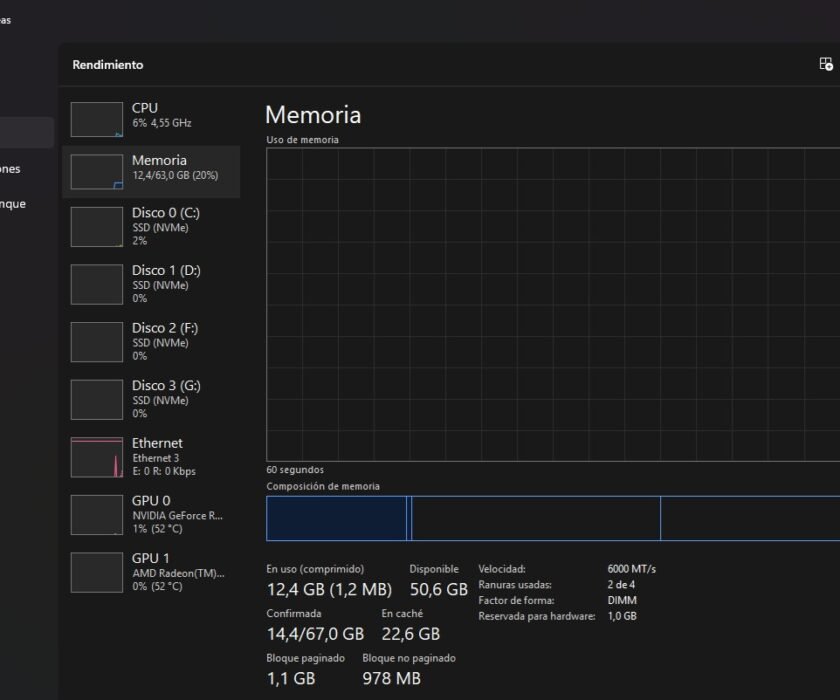Screen dimensions: 840x700
Task: Click the run new task icon
Action: (x=826, y=64)
